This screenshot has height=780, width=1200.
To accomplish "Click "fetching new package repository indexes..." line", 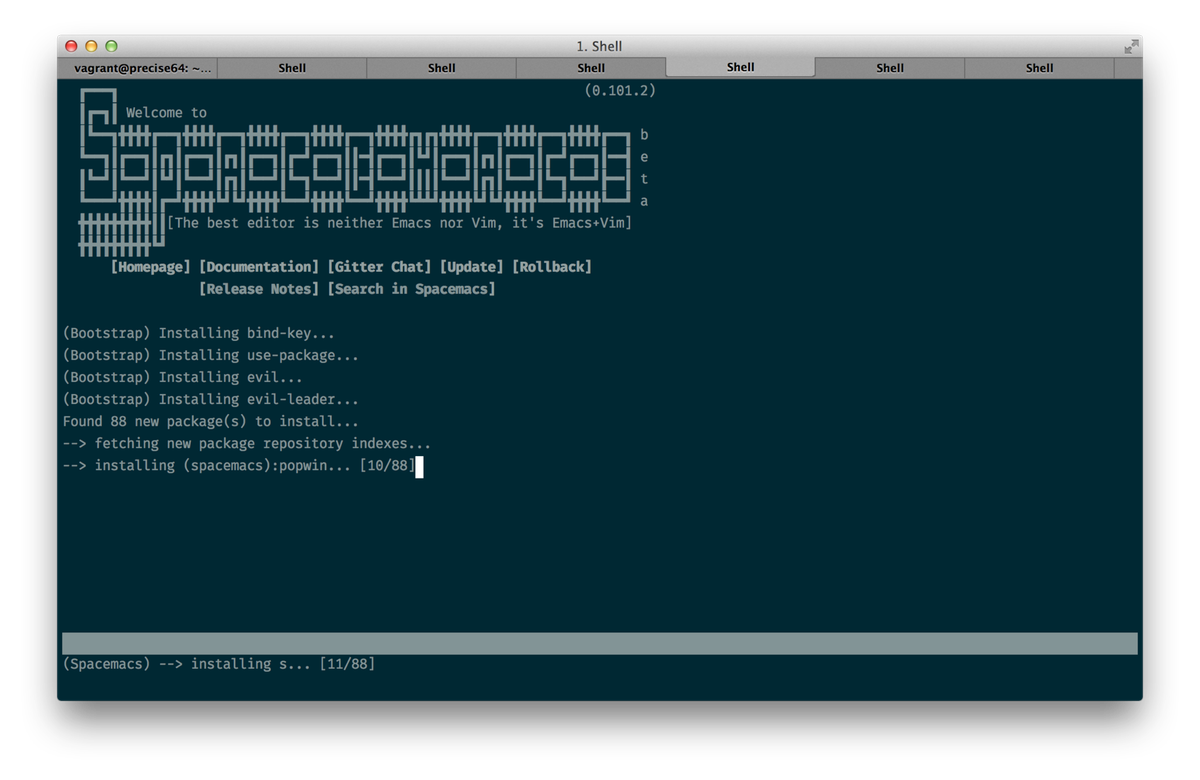I will 247,443.
